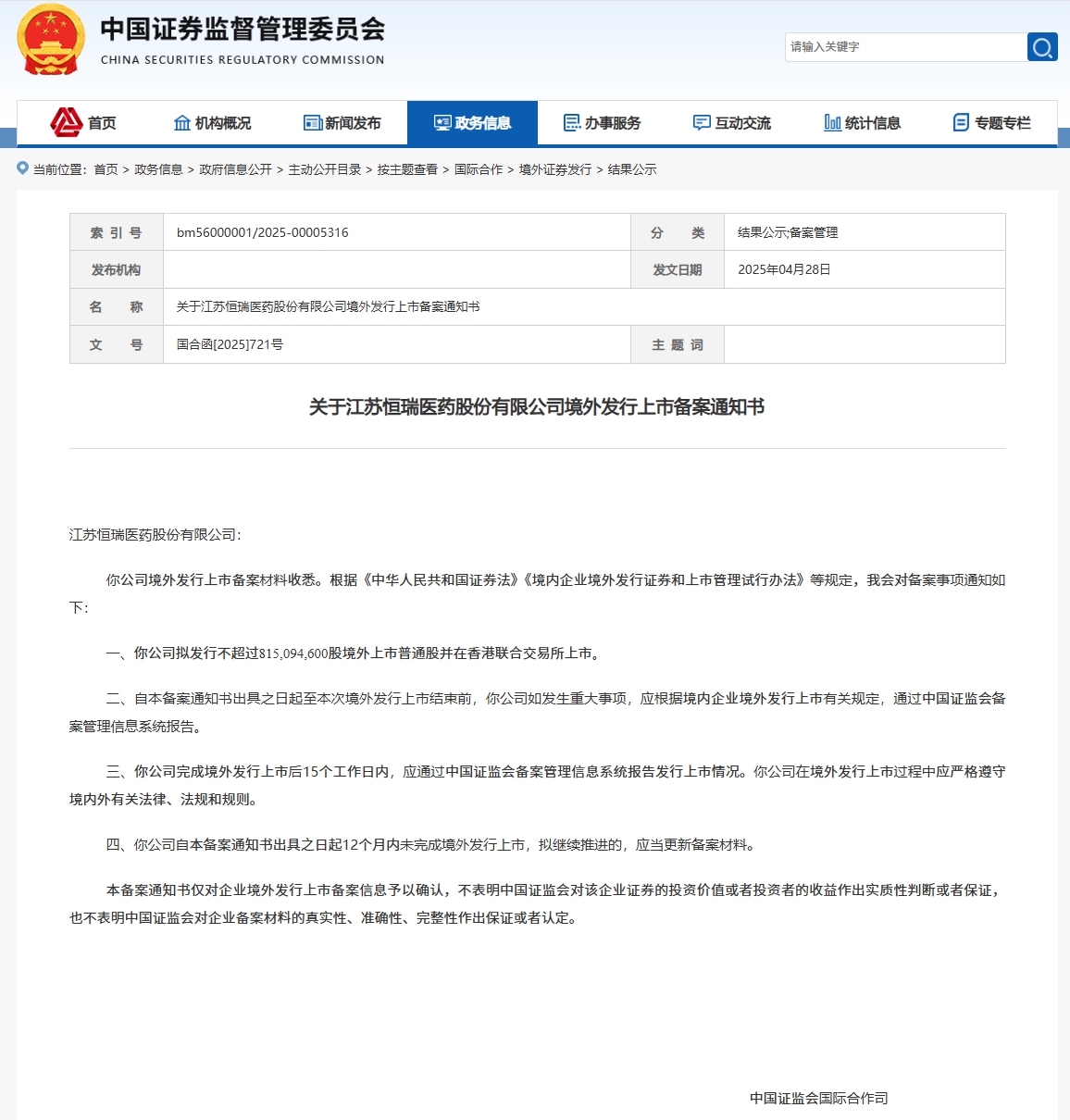The image size is (1070, 1120).
Task: Click the paragraph beginning 一、你公司拟发行
Action: click(355, 653)
